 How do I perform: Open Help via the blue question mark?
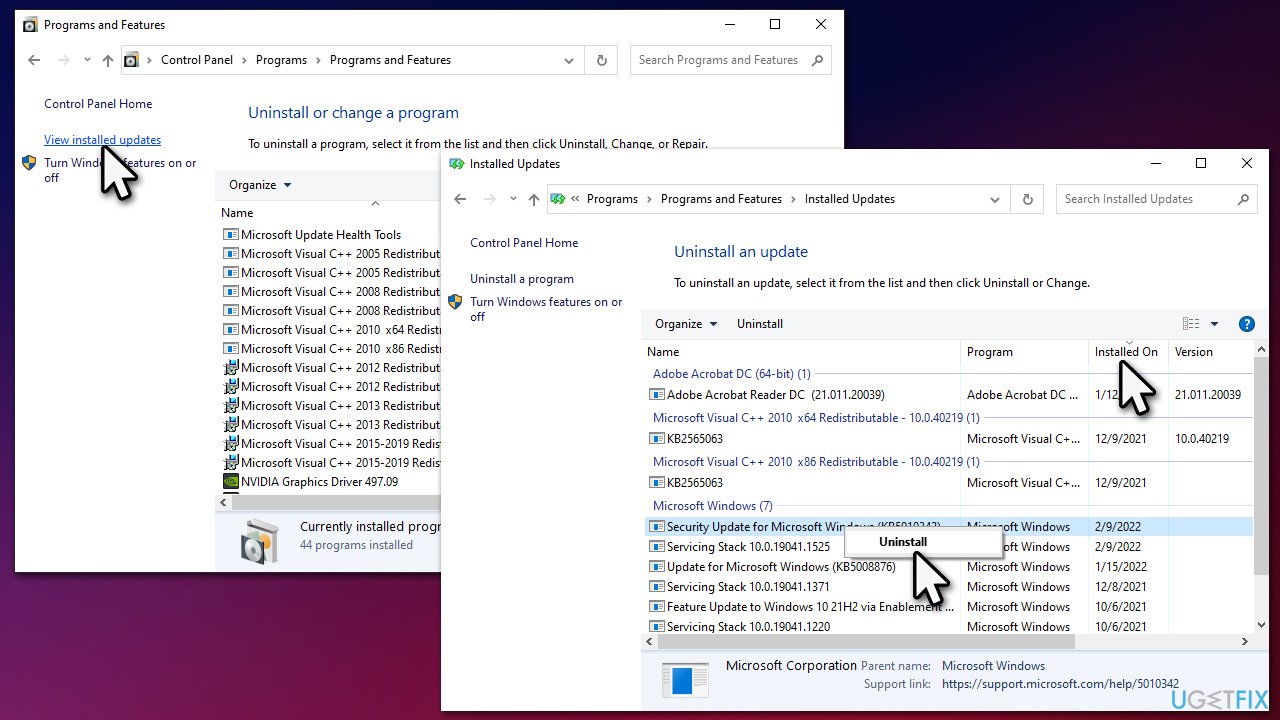pos(1246,323)
